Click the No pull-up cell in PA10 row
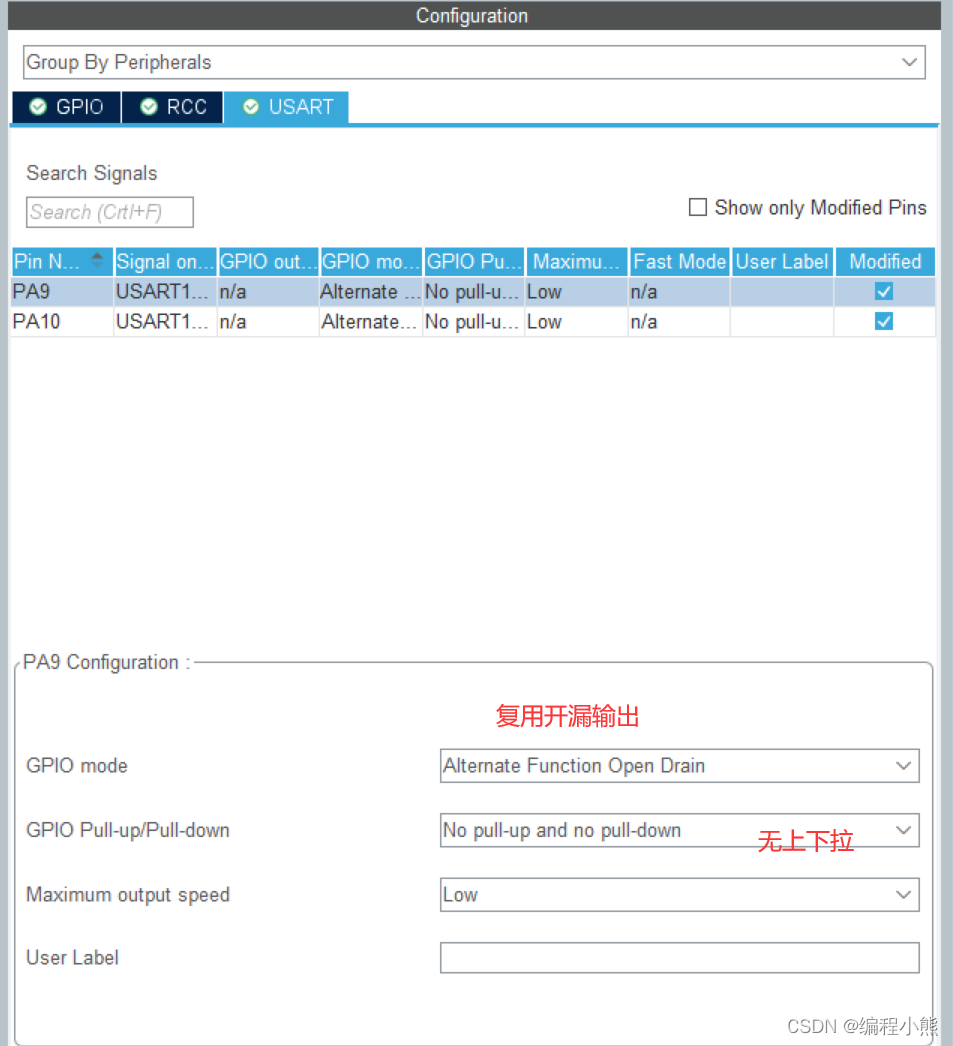The width and height of the screenshot is (953, 1046). 473,322
